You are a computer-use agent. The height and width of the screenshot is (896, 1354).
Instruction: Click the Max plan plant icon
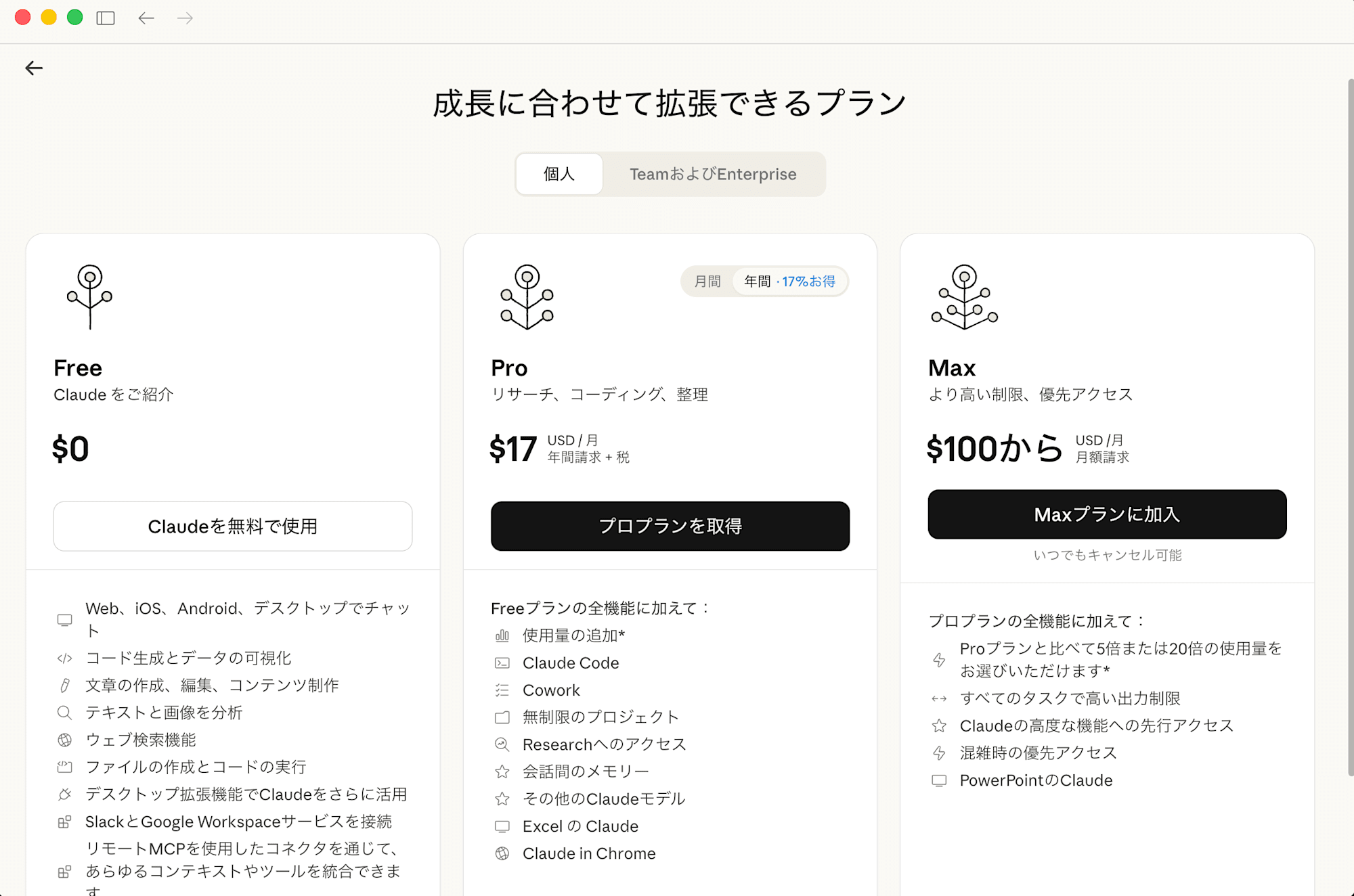(964, 296)
